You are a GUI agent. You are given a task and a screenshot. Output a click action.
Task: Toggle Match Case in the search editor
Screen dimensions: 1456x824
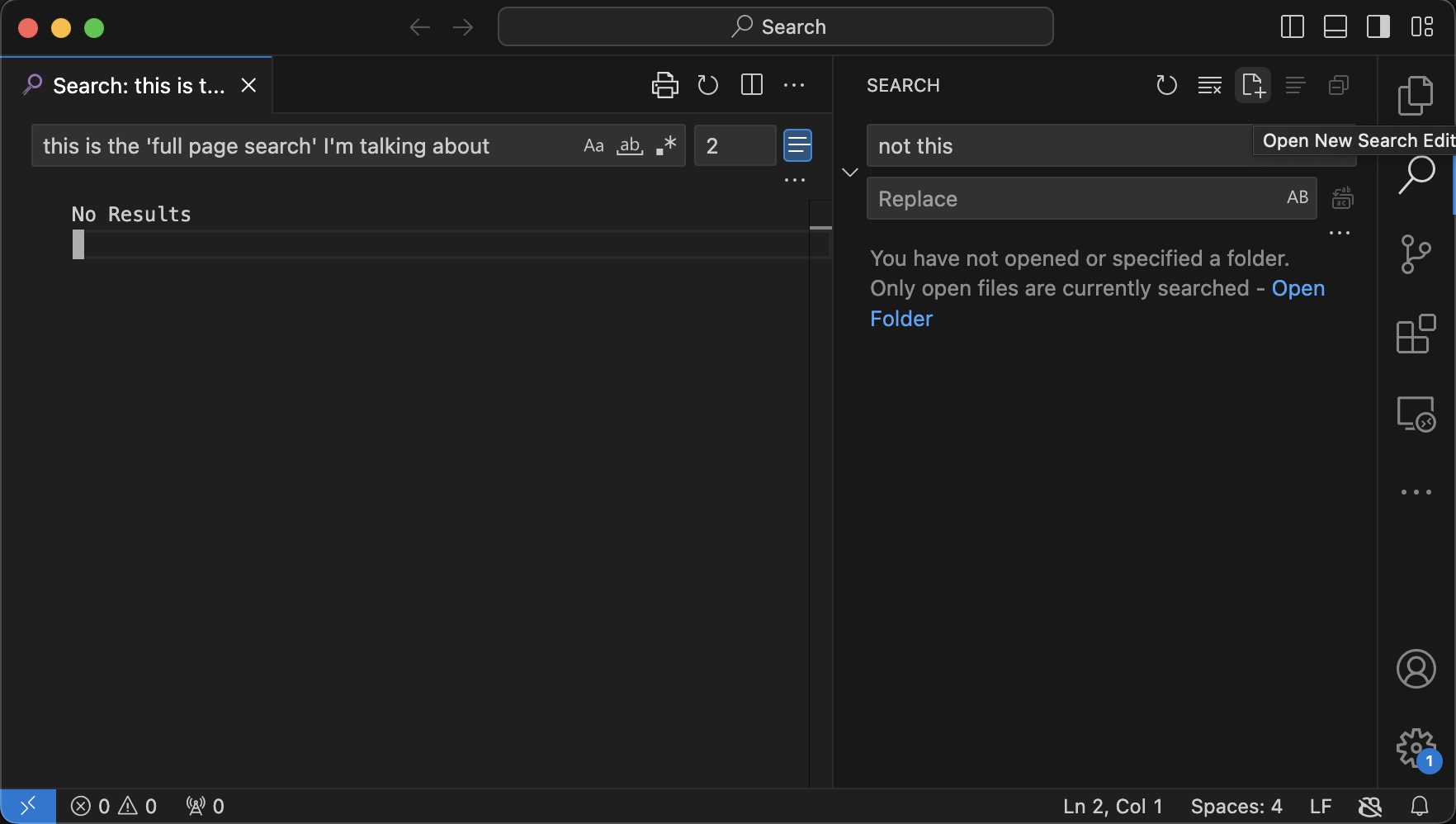(x=593, y=145)
